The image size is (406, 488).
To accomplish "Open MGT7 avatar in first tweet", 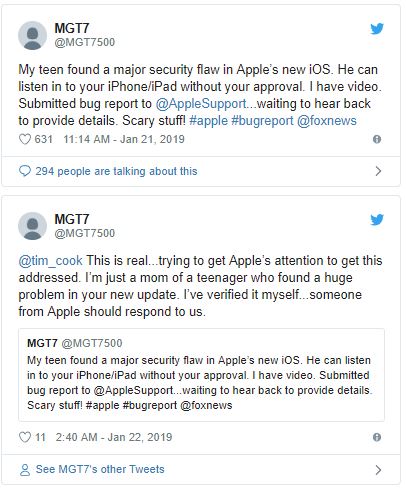I will 32,36.
